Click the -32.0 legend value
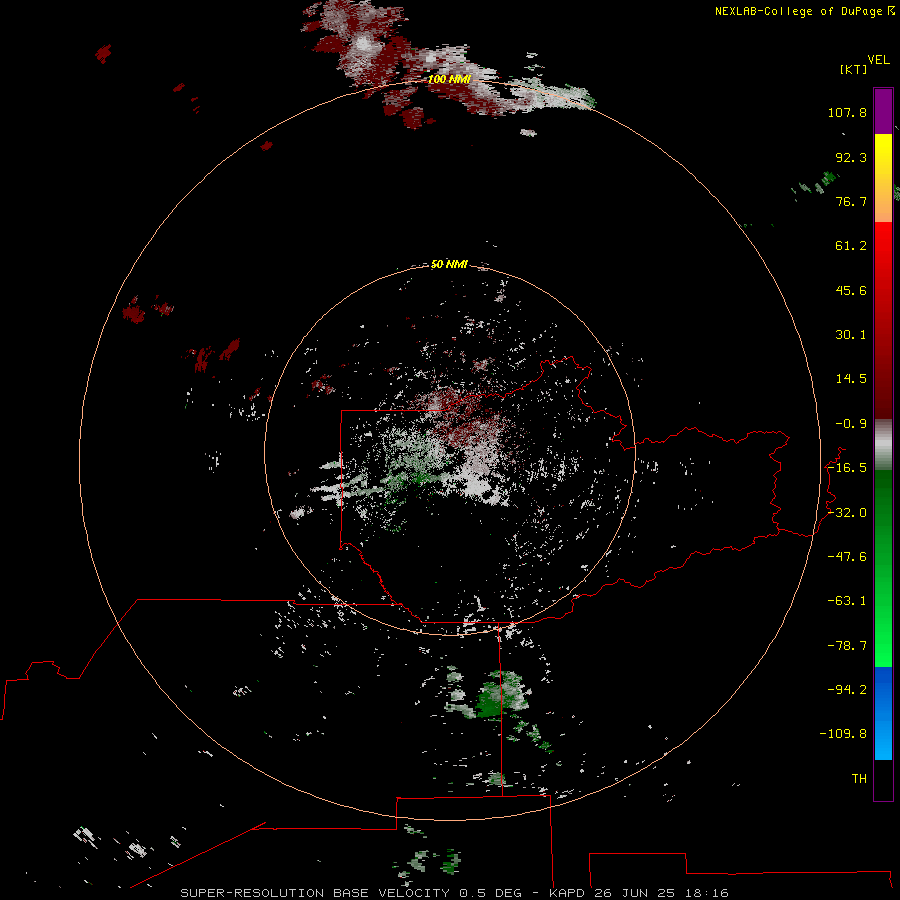Screen dimensions: 900x900 coord(847,513)
